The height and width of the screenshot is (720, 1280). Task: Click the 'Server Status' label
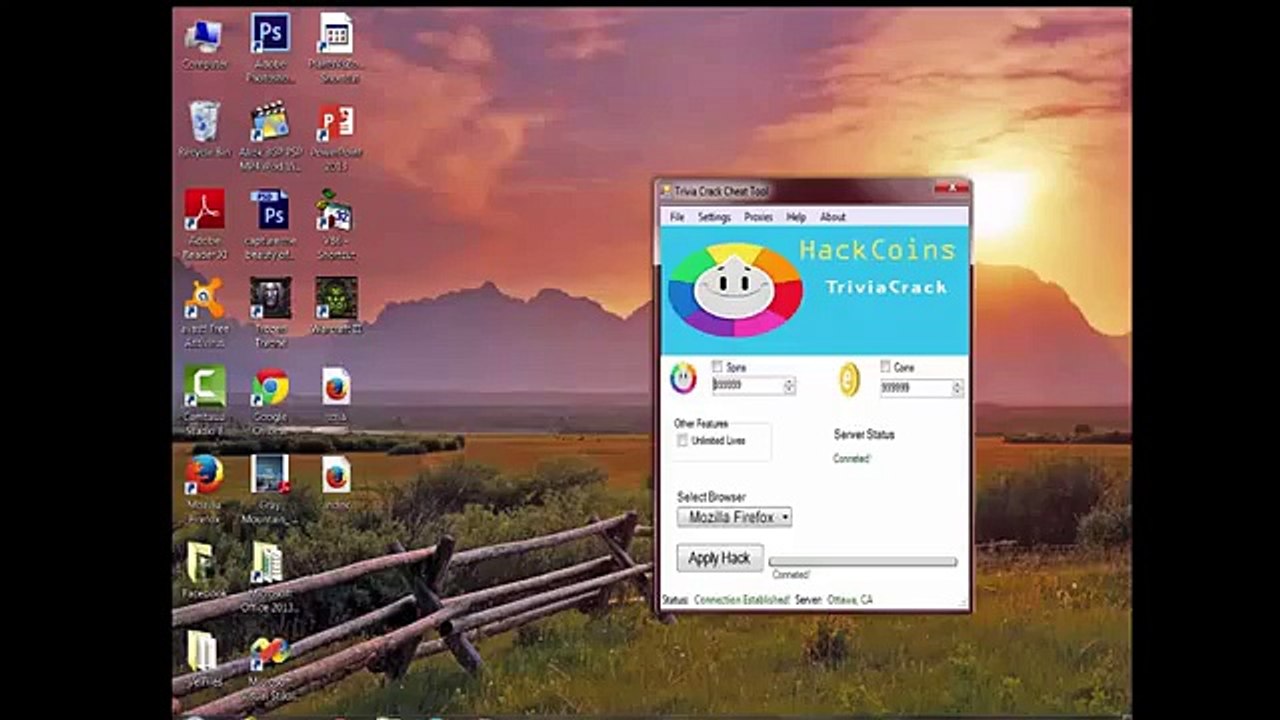click(x=864, y=435)
